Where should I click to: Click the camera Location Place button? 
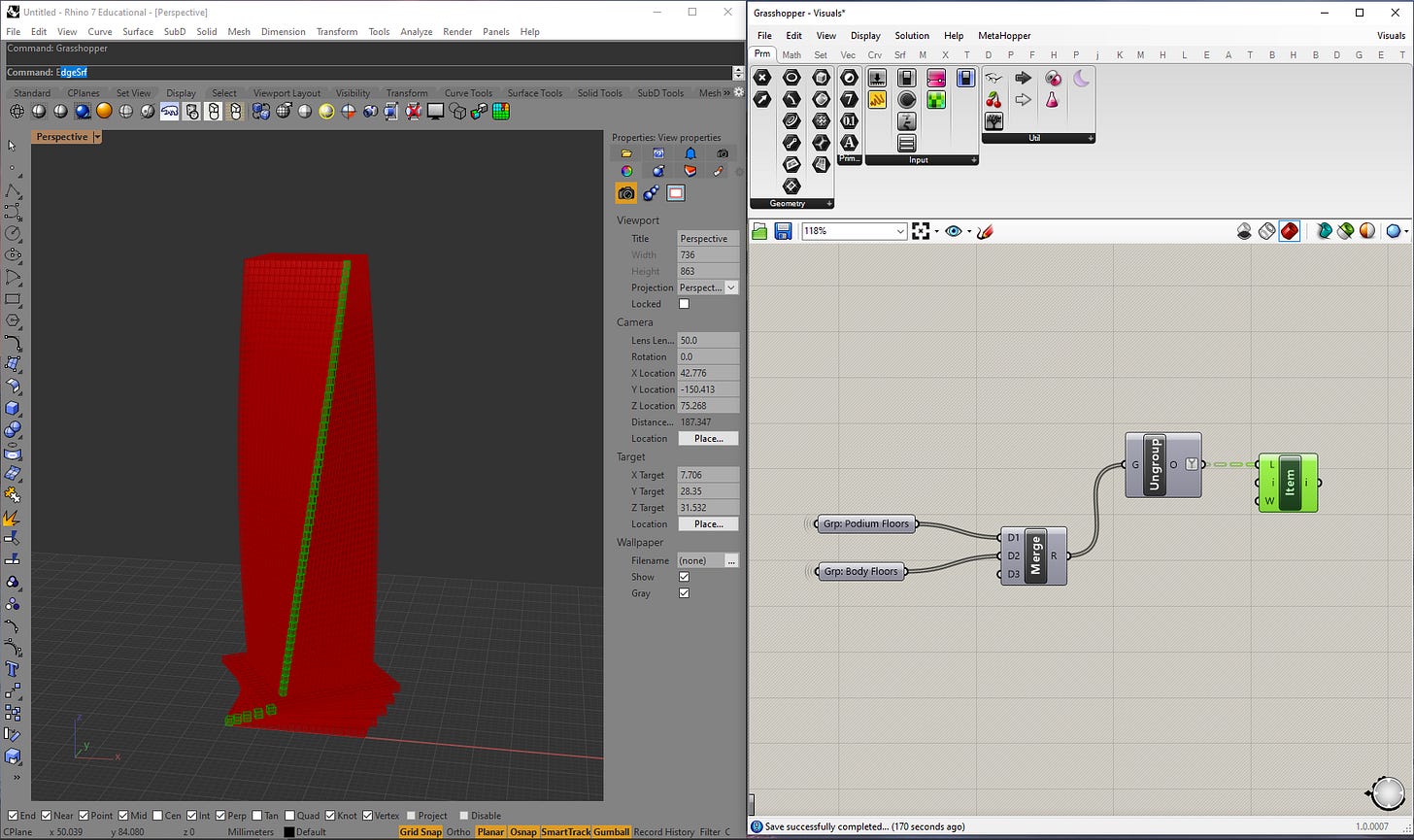[x=708, y=439]
